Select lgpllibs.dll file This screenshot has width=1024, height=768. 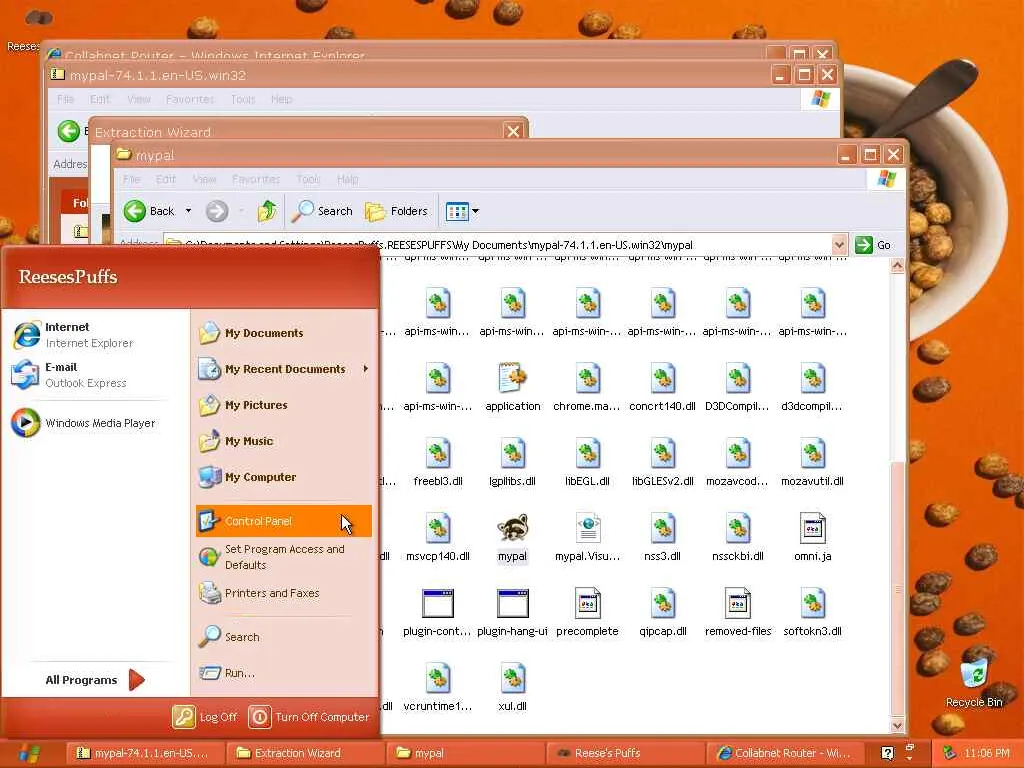coord(513,462)
